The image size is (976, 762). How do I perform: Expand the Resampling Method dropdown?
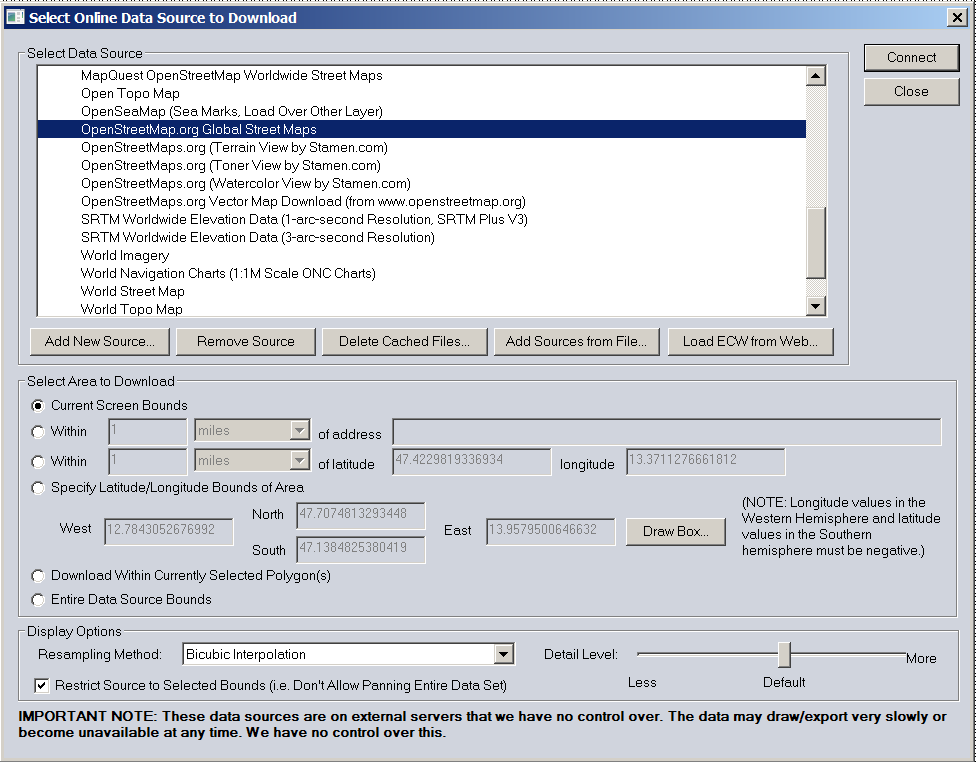pyautogui.click(x=504, y=655)
